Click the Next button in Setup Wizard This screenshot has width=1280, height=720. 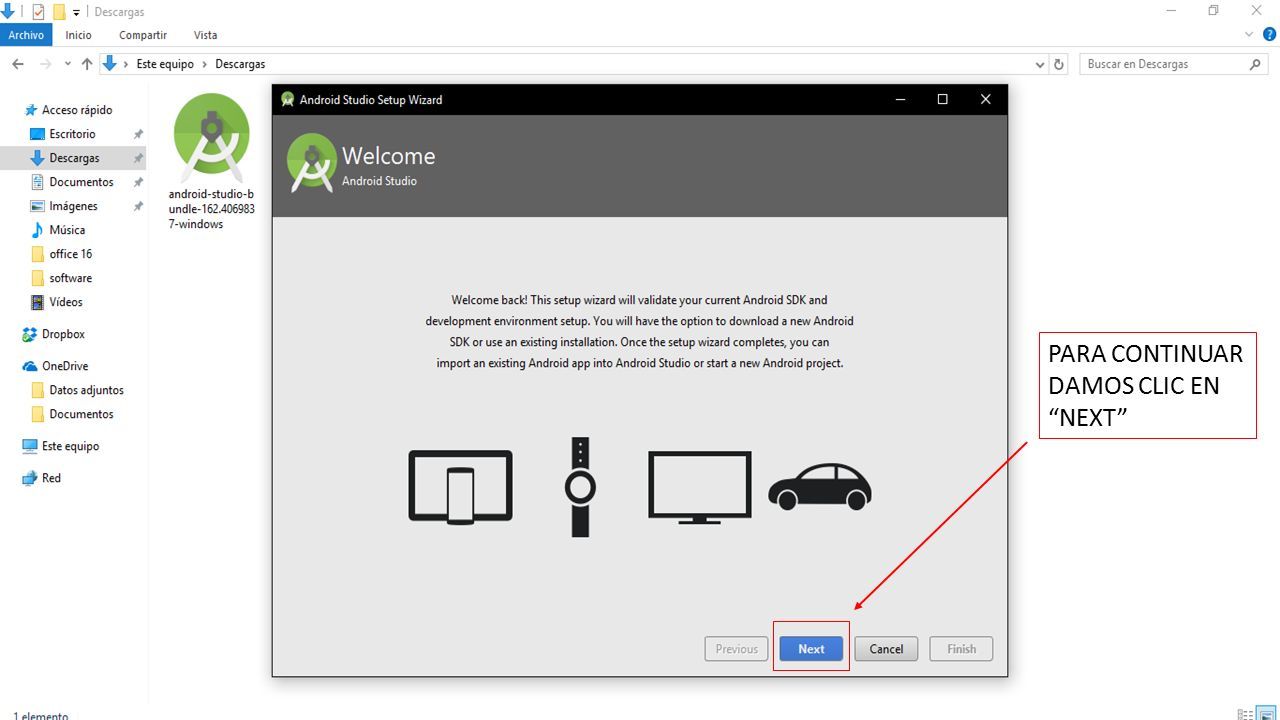pos(811,649)
